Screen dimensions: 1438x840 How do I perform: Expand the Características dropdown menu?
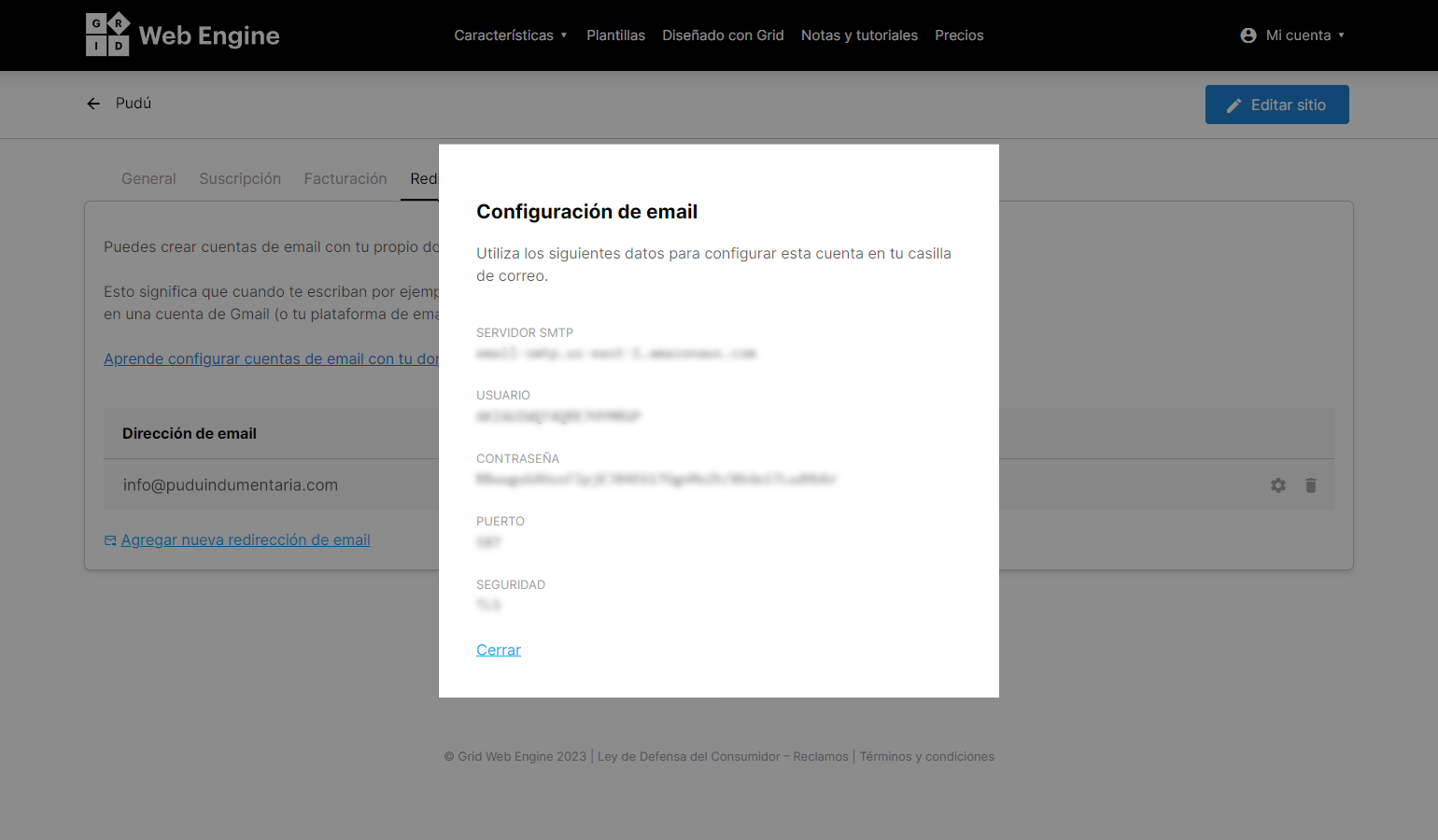(510, 35)
